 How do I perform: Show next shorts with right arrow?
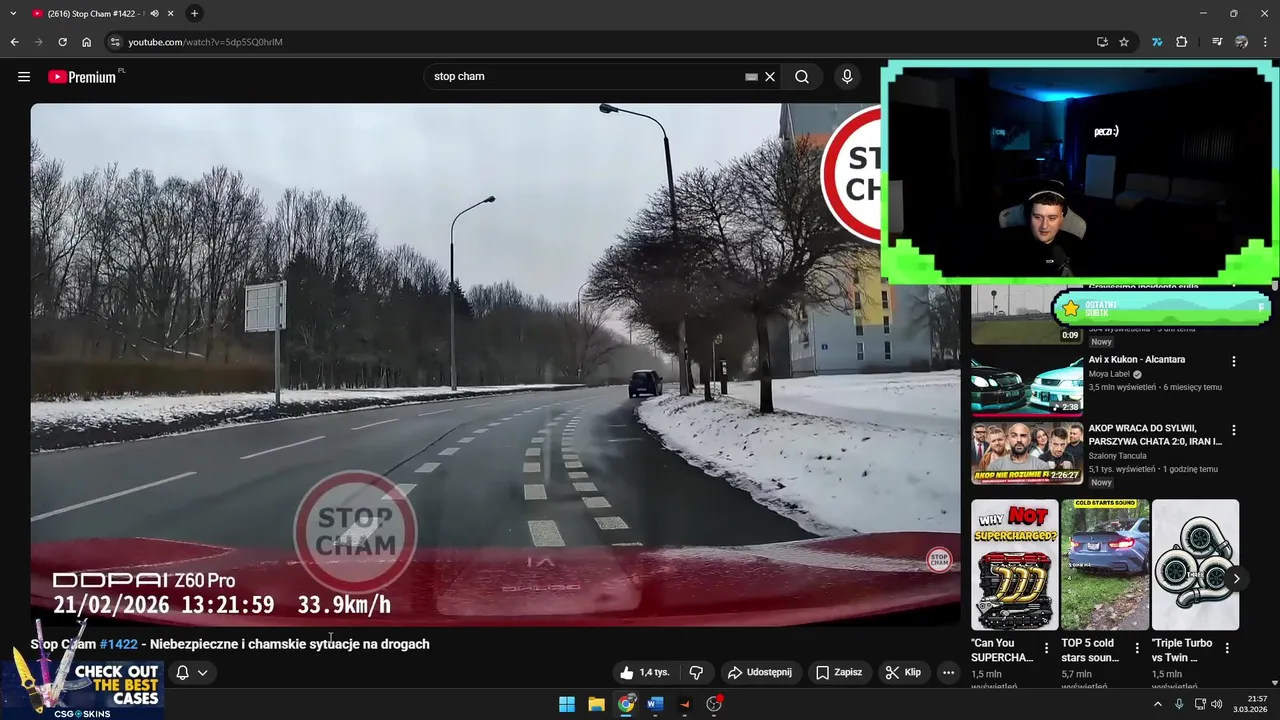(1236, 579)
